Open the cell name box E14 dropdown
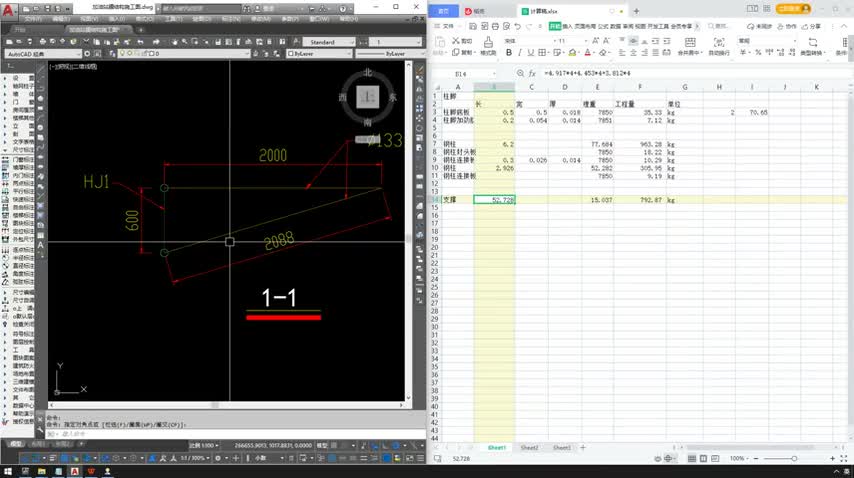This screenshot has height=478, width=854. coord(494,73)
